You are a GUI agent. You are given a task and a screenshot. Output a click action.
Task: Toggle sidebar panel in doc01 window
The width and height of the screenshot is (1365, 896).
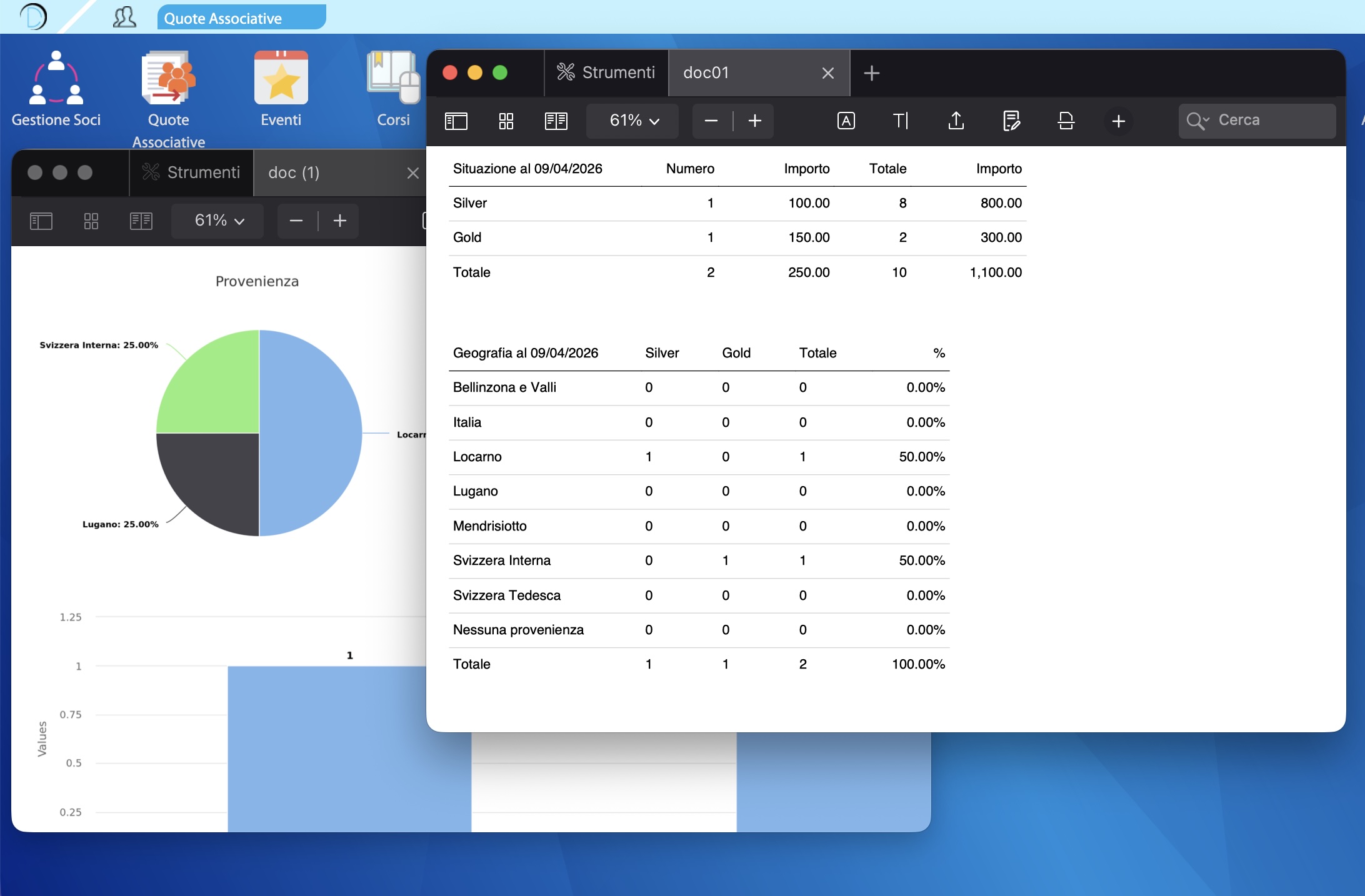click(x=456, y=121)
